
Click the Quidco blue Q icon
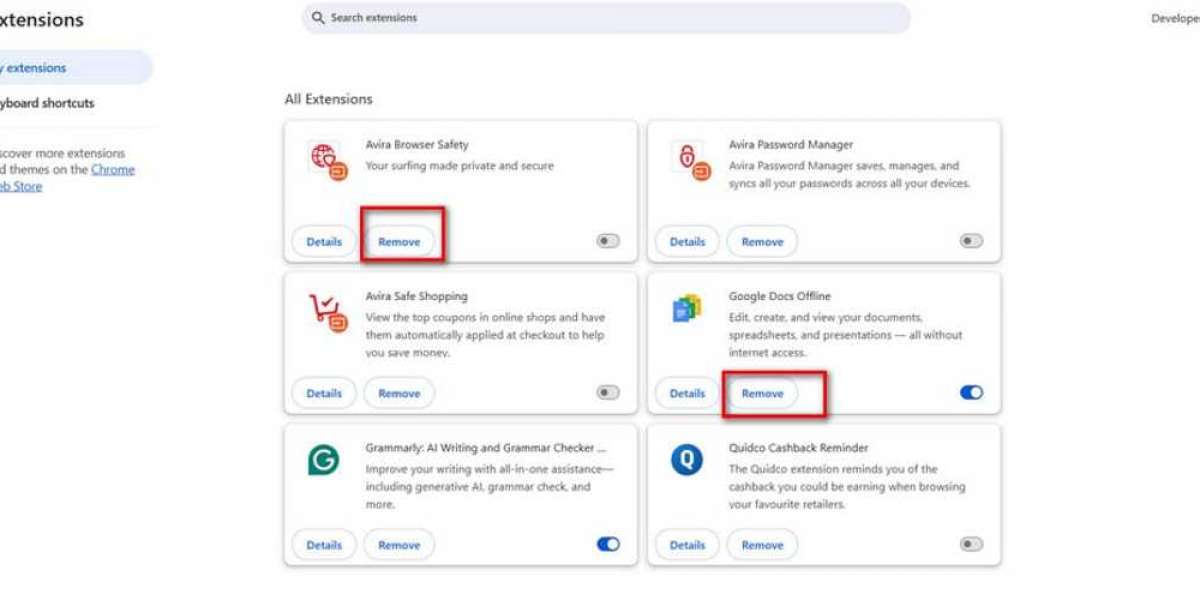click(686, 460)
